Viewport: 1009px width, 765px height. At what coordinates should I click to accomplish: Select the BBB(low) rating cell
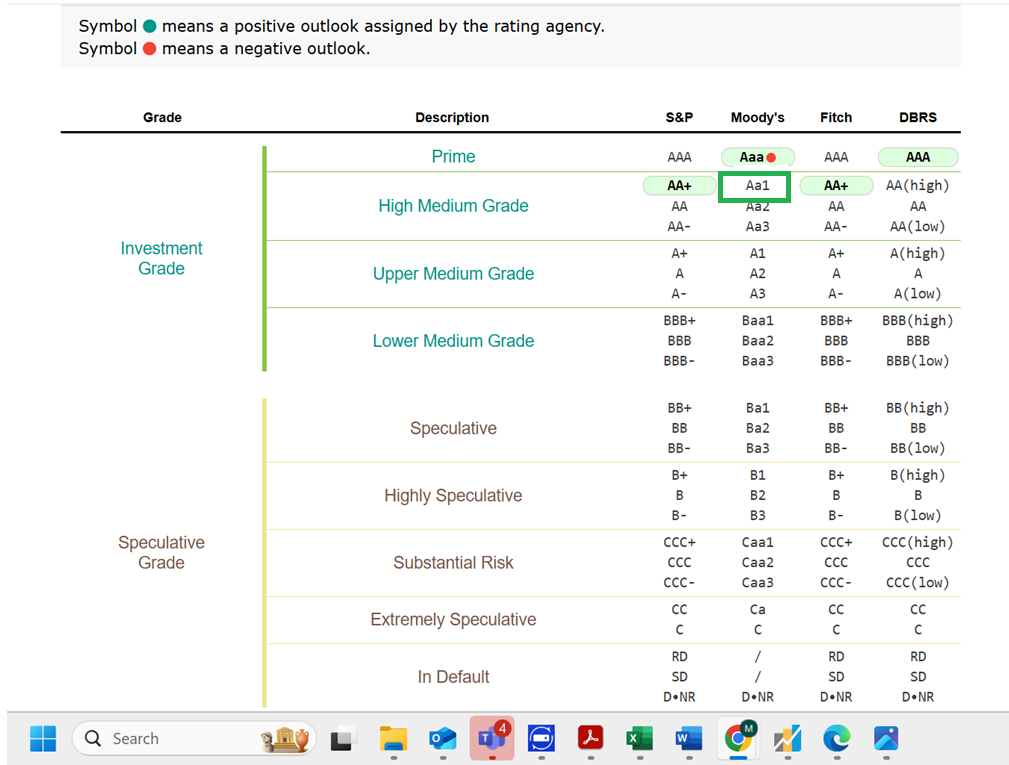[x=918, y=361]
